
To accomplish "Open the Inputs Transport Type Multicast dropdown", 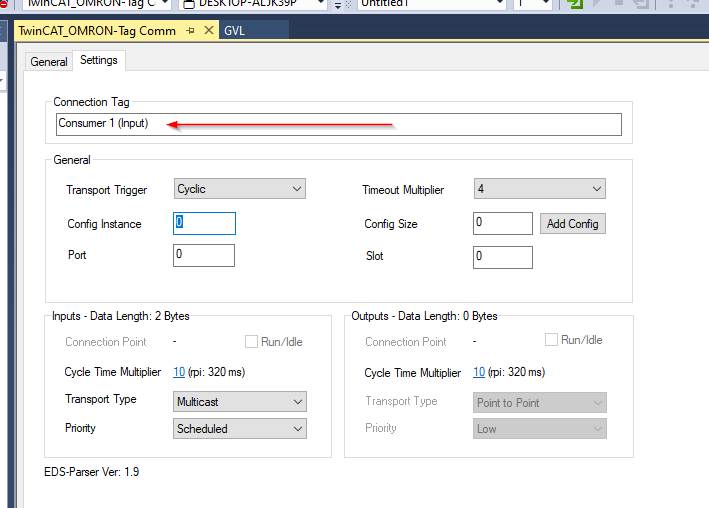I will (x=240, y=402).
